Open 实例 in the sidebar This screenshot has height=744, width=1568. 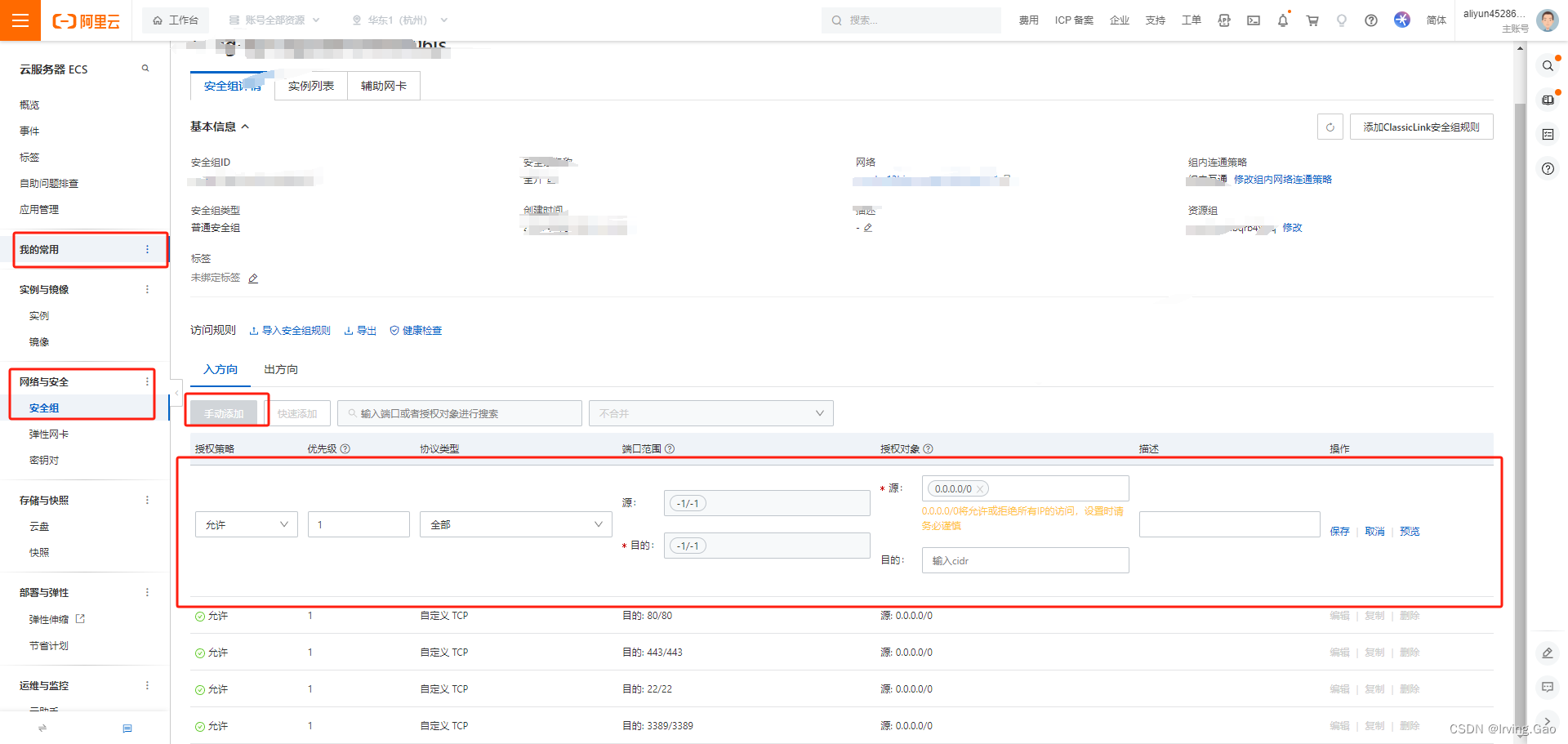[x=39, y=315]
